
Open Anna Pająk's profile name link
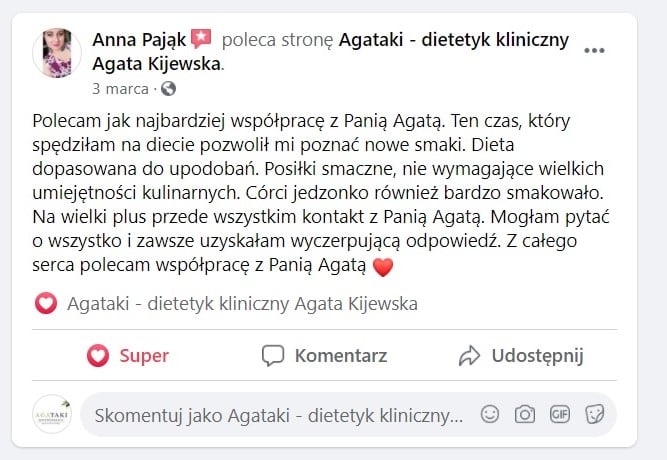pos(138,40)
